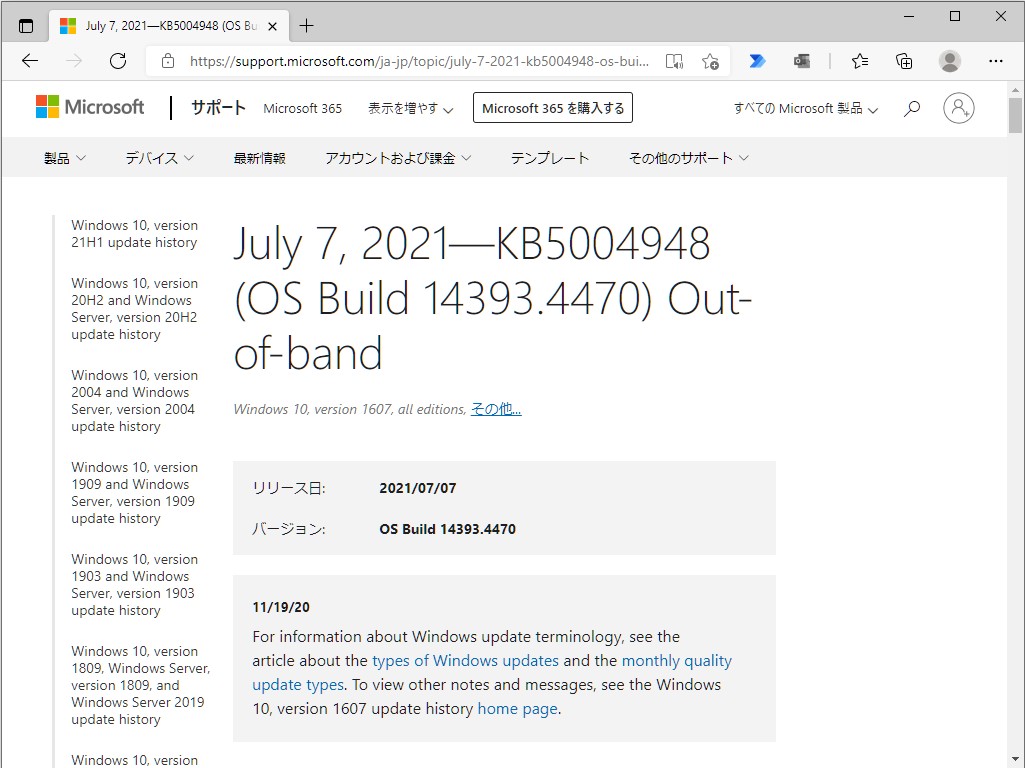Open the サポート link
Viewport: 1025px width, 768px height.
coord(218,108)
